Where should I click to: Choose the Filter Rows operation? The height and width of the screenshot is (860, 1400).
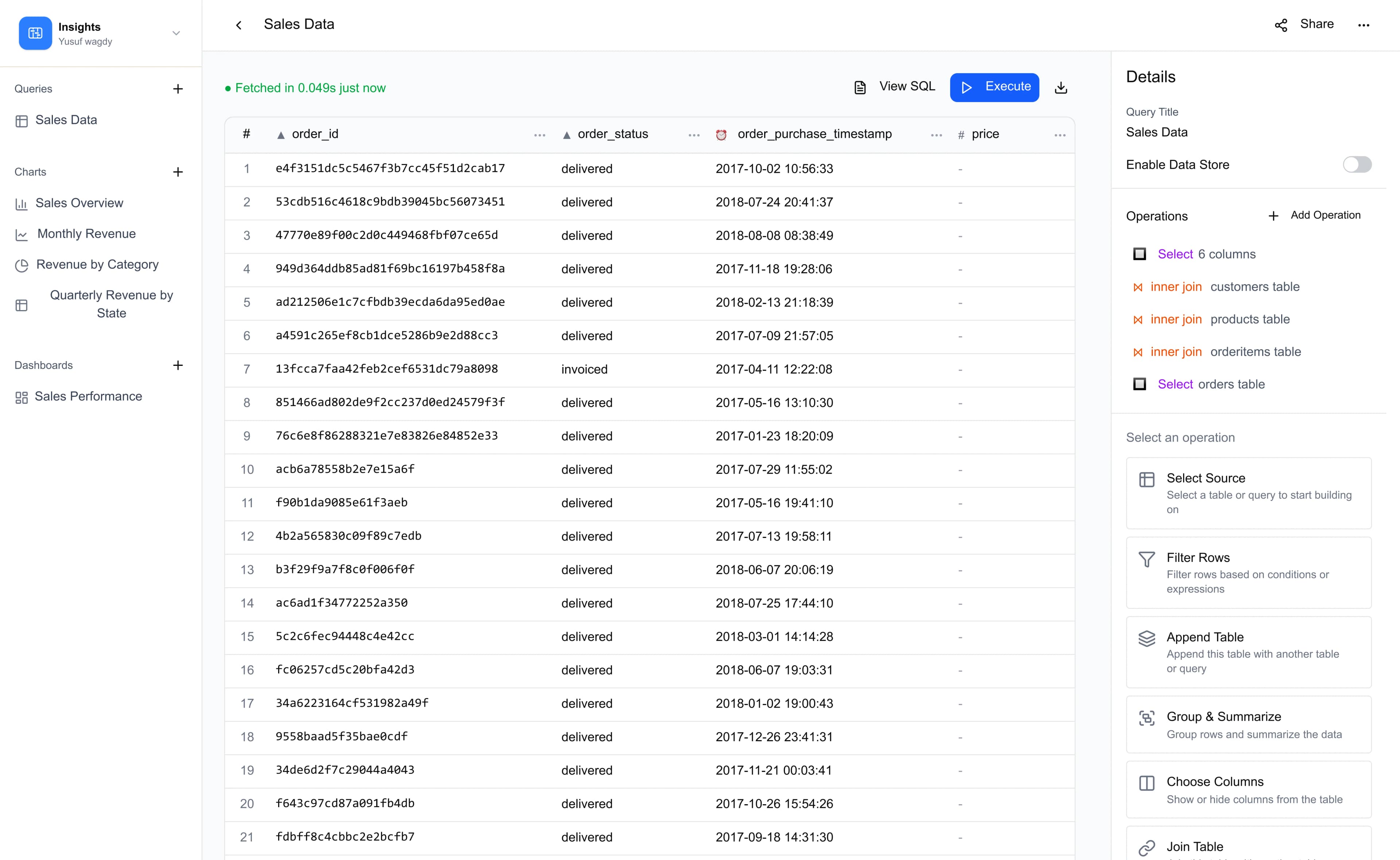point(1248,572)
